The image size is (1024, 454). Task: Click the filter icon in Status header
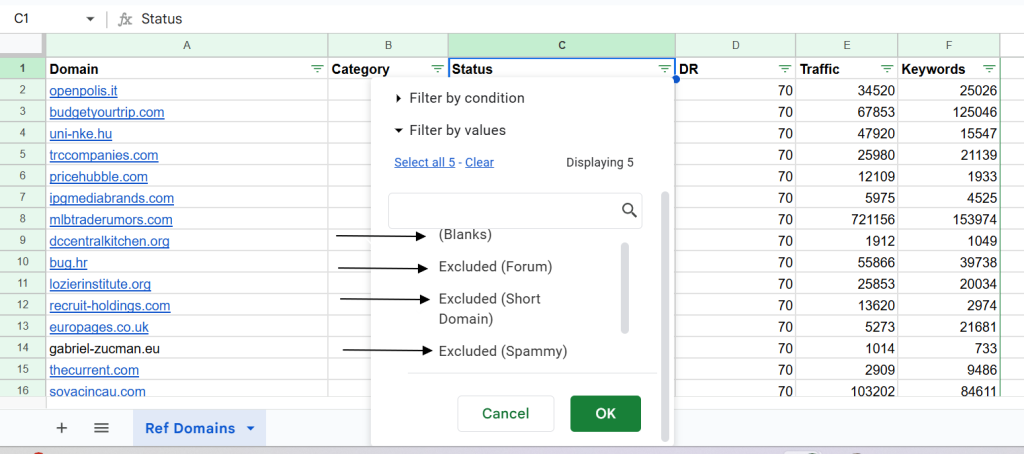[x=664, y=69]
